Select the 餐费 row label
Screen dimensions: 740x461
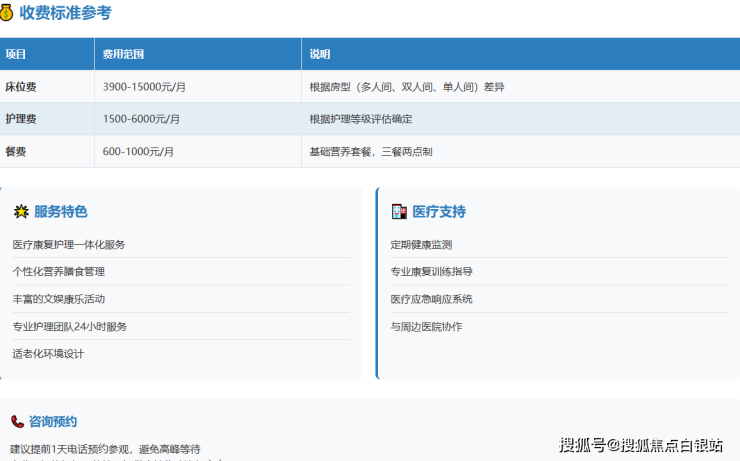pos(16,152)
